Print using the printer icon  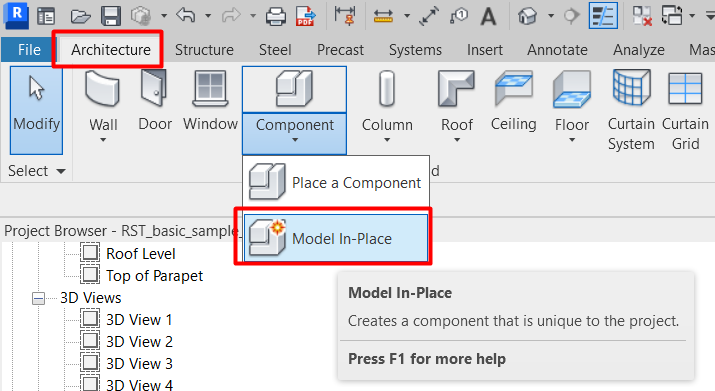coord(276,16)
